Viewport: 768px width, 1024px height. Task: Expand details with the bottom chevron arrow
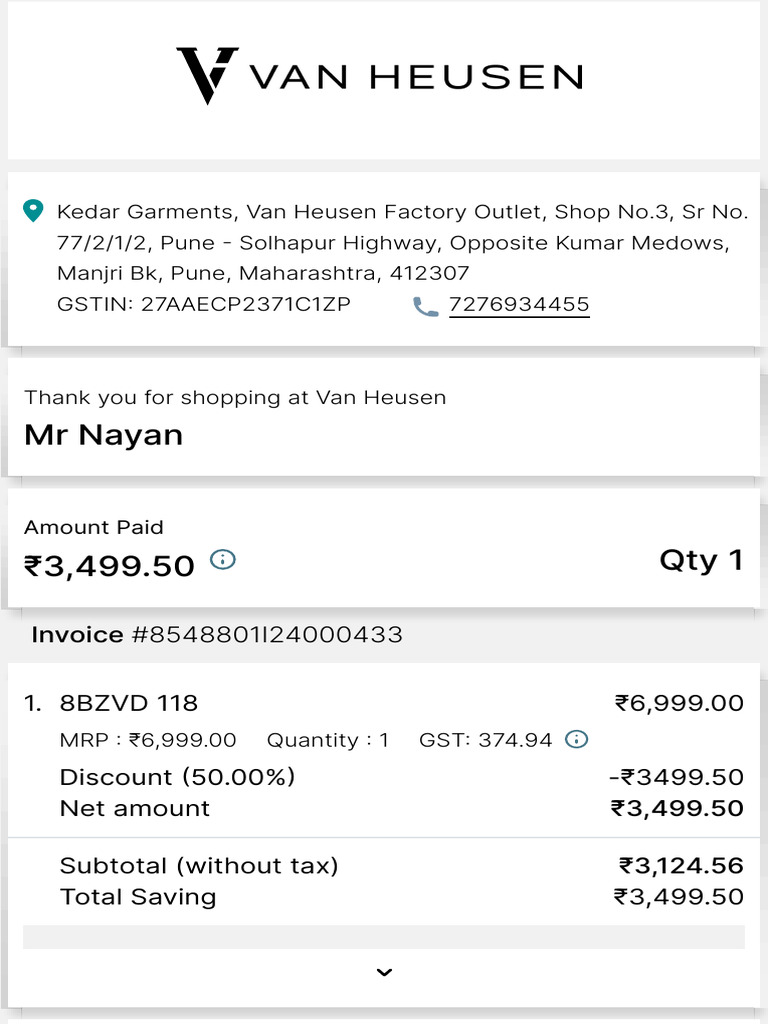point(384,972)
